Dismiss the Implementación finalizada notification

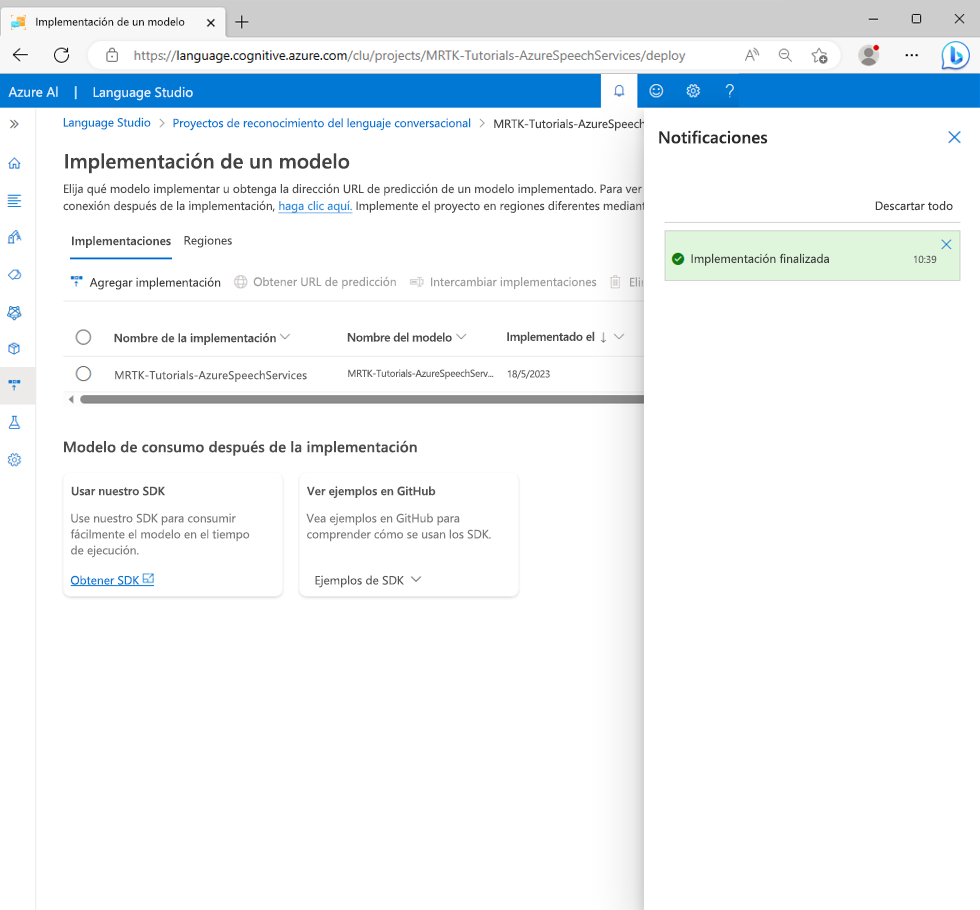point(946,244)
